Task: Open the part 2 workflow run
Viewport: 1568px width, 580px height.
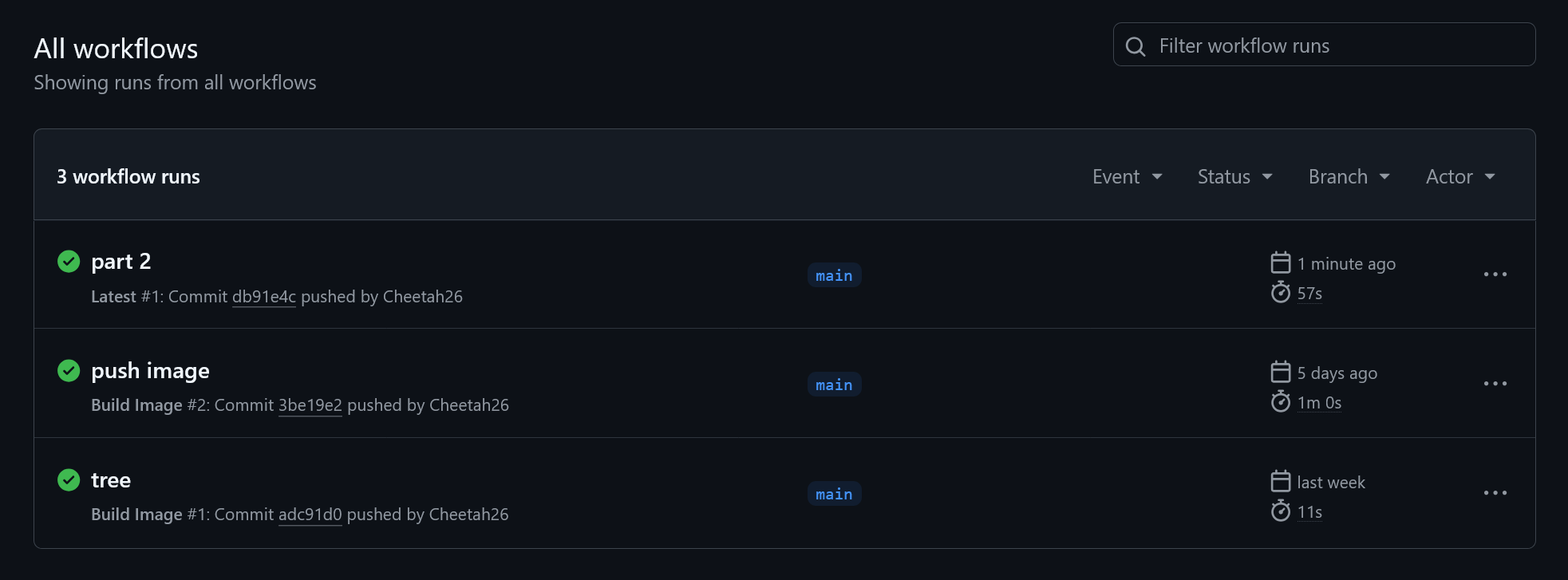Action: [x=120, y=261]
